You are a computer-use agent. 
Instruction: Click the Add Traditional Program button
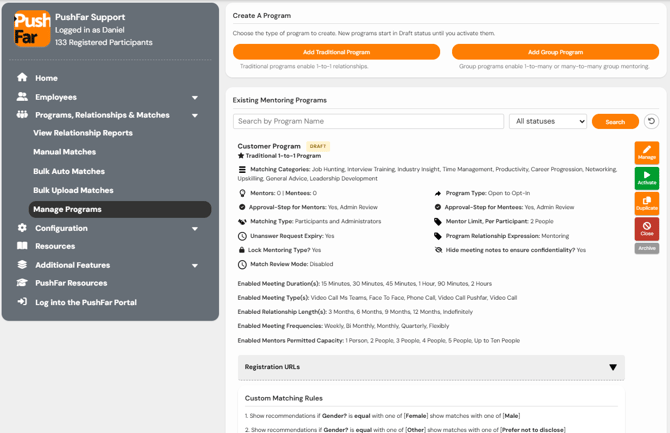point(336,52)
